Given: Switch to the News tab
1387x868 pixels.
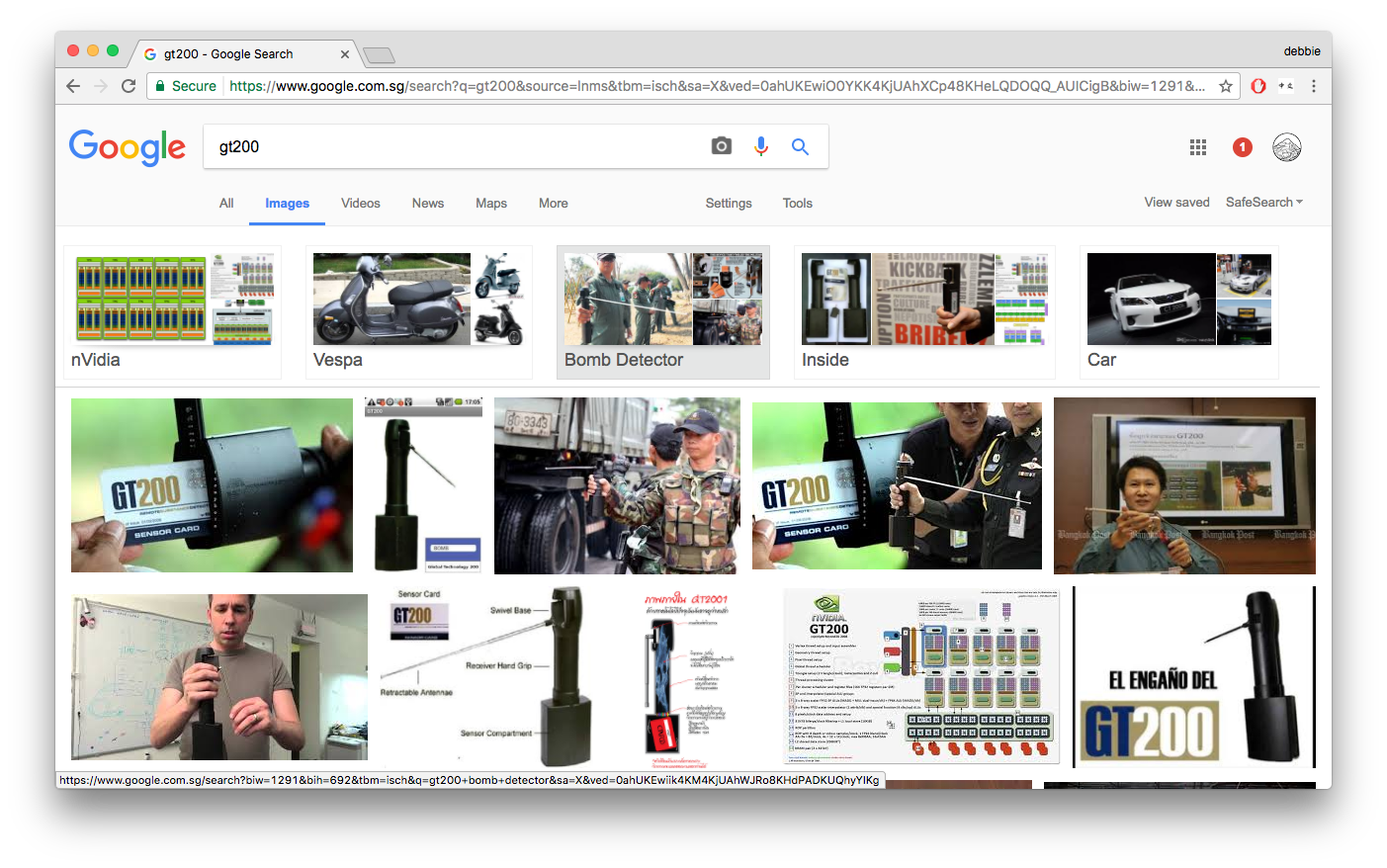Looking at the screenshot, I should (427, 203).
